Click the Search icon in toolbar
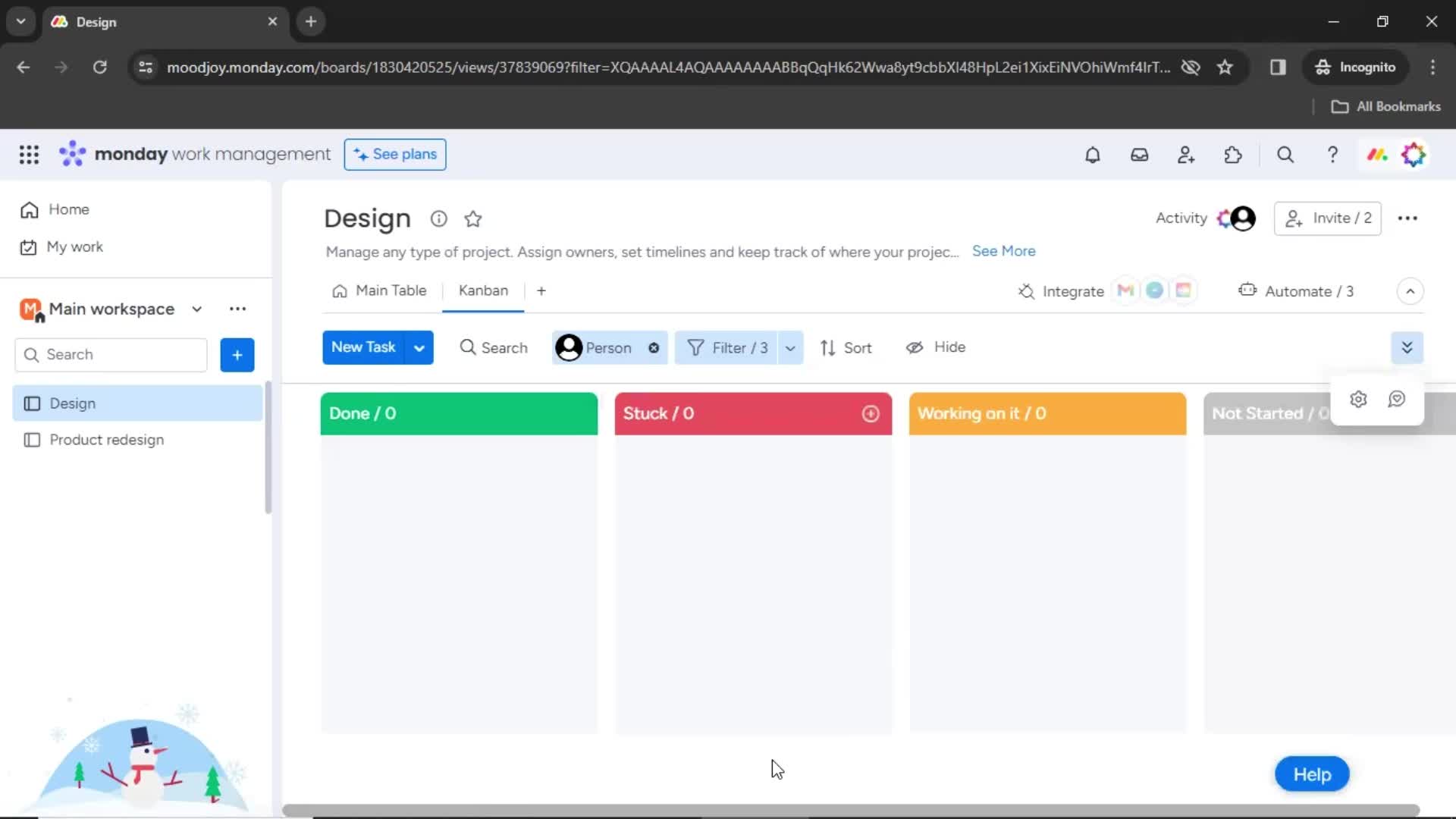Image resolution: width=1456 pixels, height=819 pixels. point(467,347)
